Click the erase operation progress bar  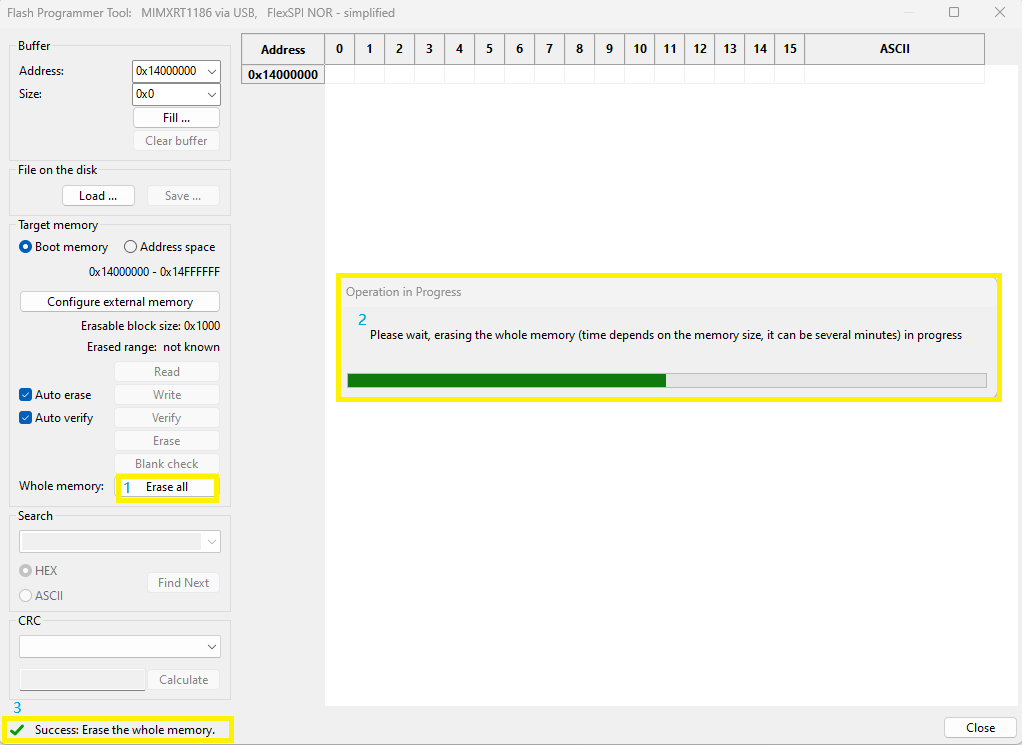[666, 380]
